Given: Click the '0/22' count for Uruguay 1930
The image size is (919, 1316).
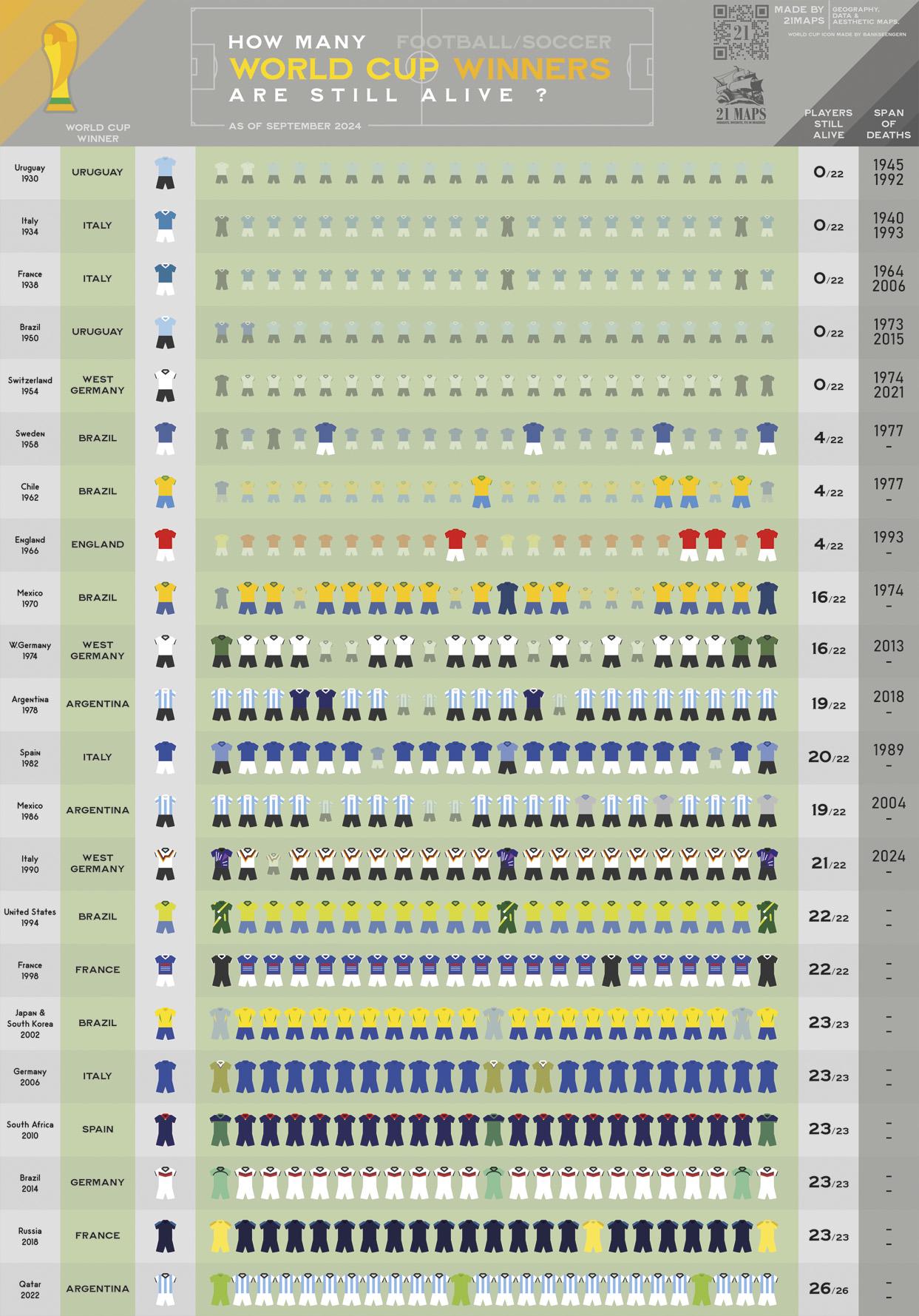Looking at the screenshot, I should click(x=828, y=172).
